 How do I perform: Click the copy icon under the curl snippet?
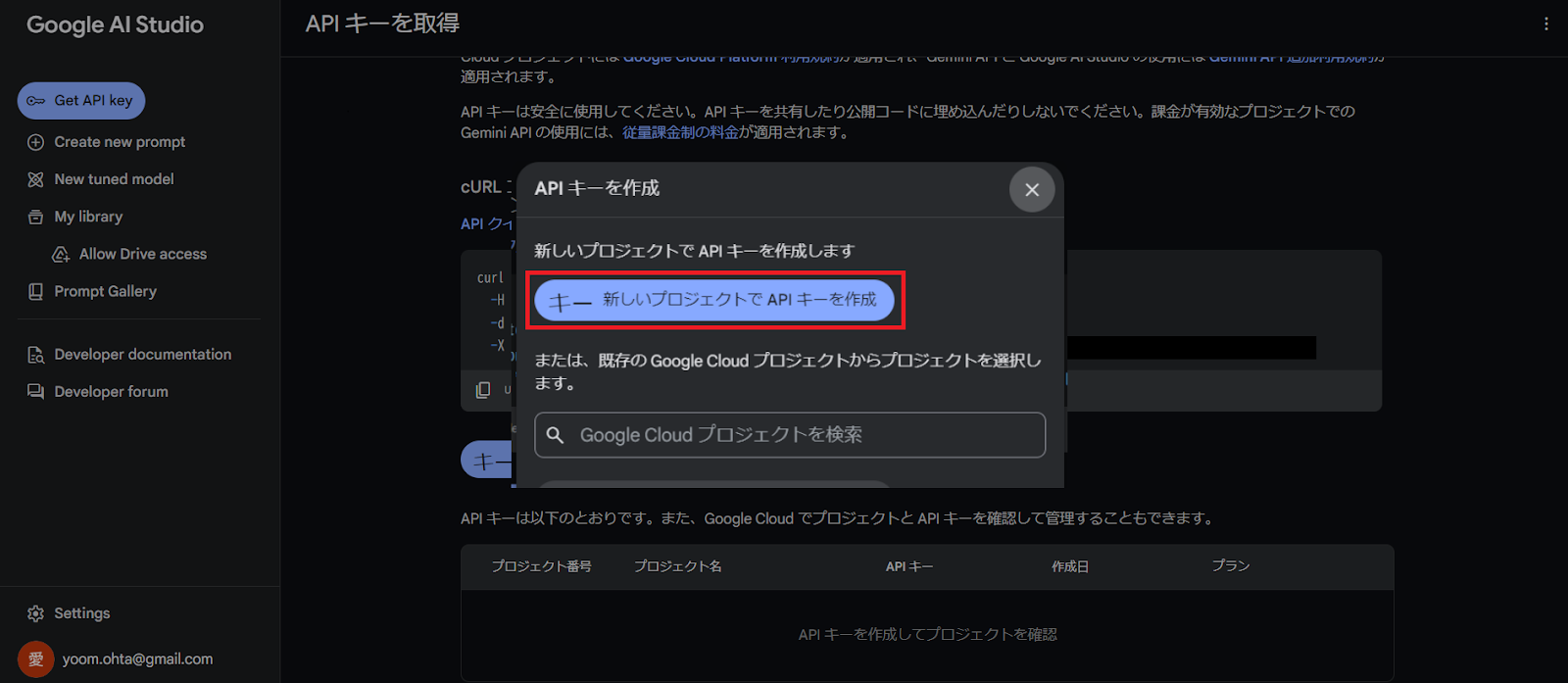483,390
